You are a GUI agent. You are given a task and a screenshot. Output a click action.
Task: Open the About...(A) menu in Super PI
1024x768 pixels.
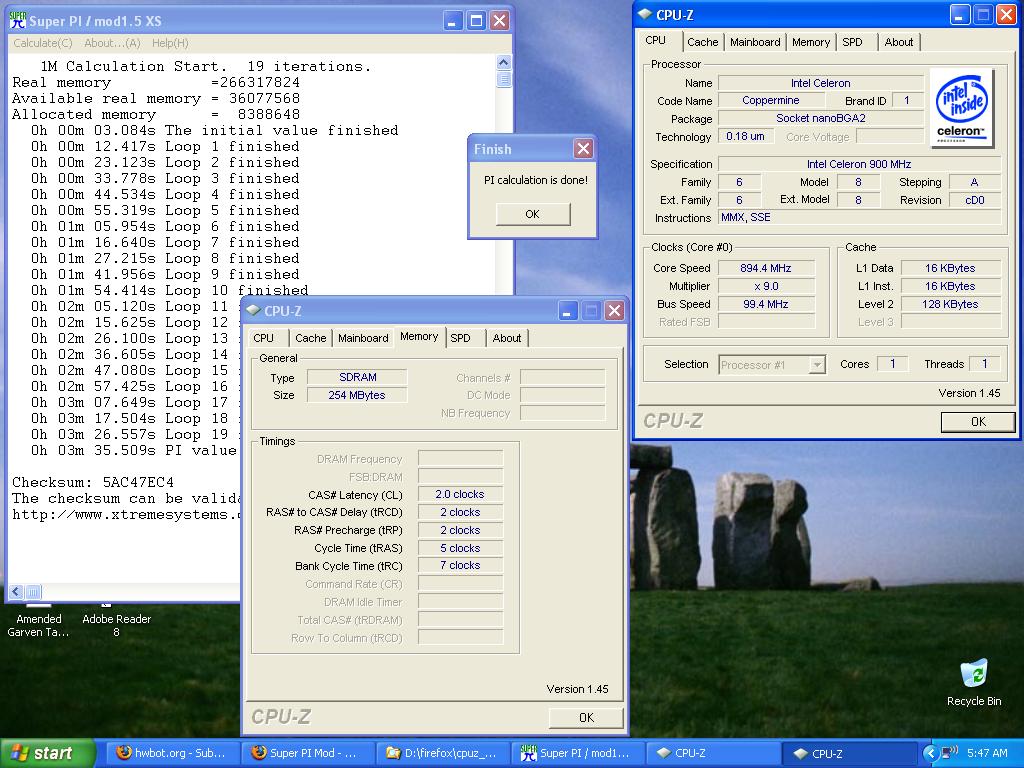point(112,43)
